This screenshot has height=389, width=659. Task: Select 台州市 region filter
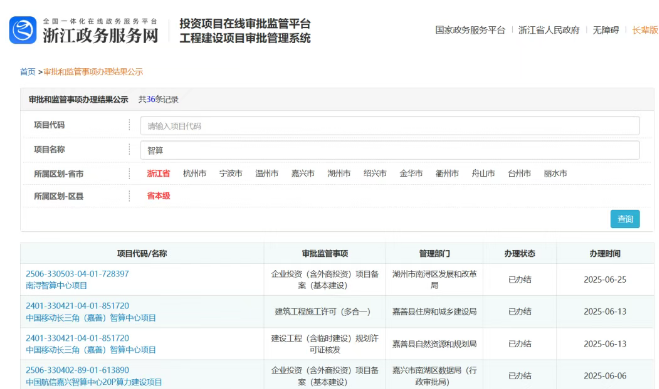pyautogui.click(x=519, y=173)
